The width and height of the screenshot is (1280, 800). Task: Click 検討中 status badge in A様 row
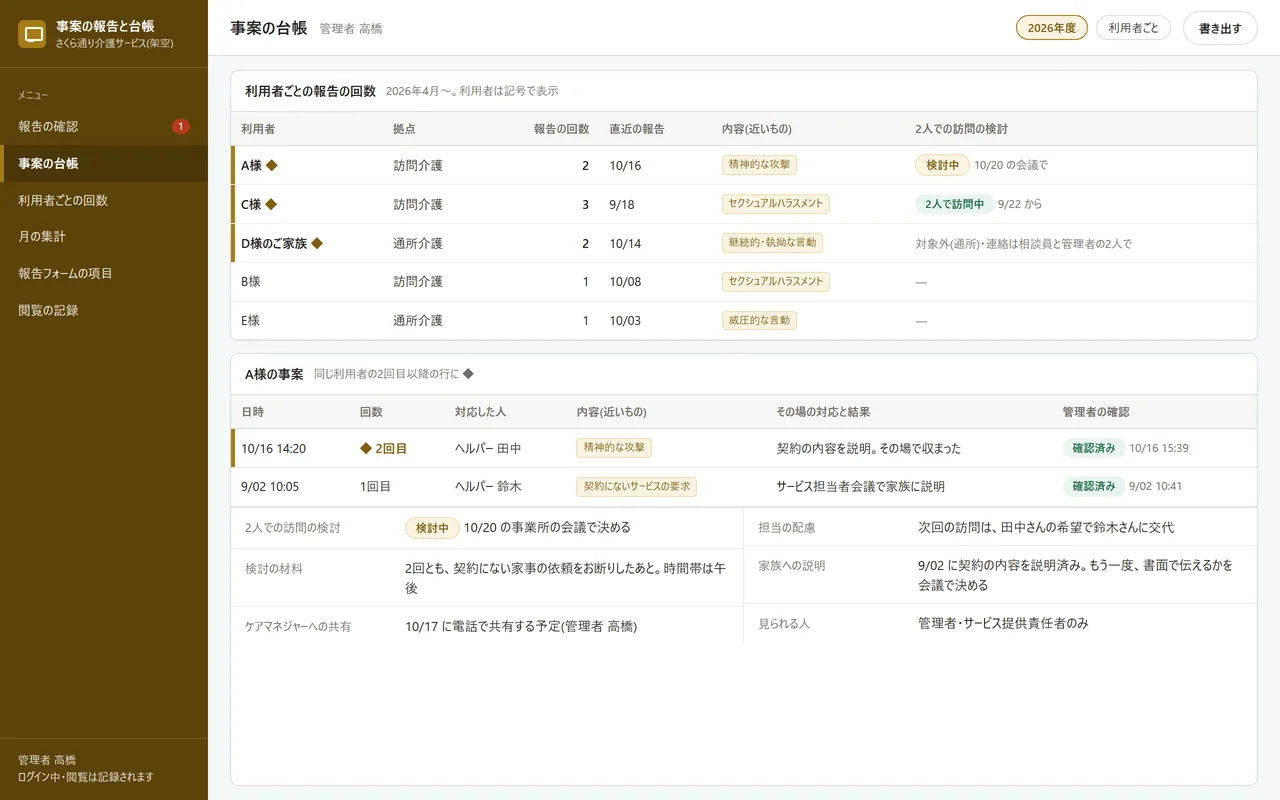click(x=942, y=165)
